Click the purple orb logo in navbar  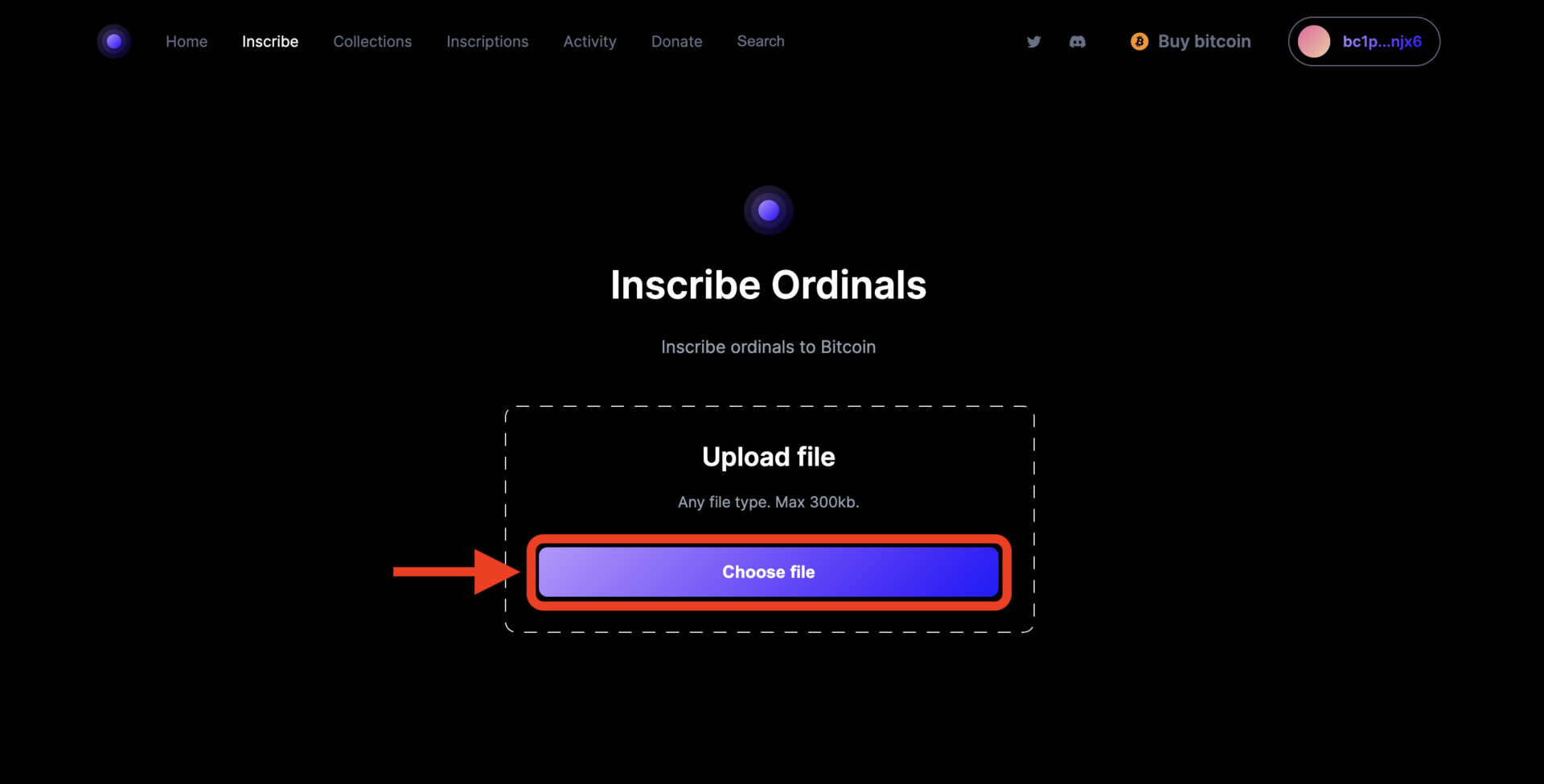[114, 41]
